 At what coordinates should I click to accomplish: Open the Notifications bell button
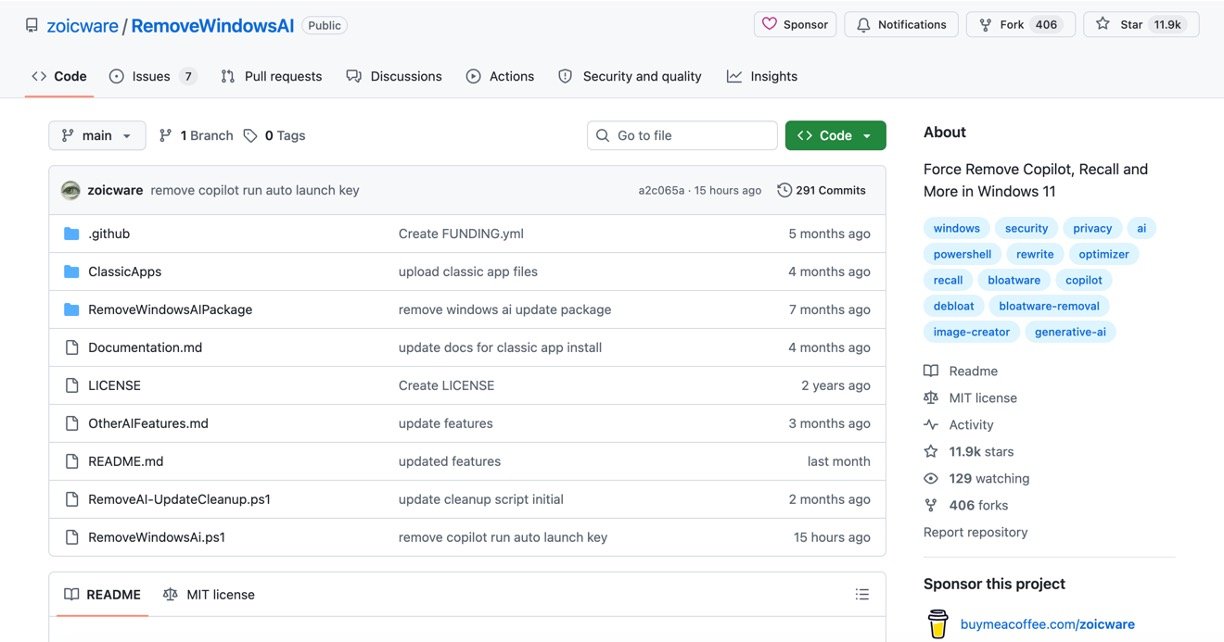coord(901,25)
